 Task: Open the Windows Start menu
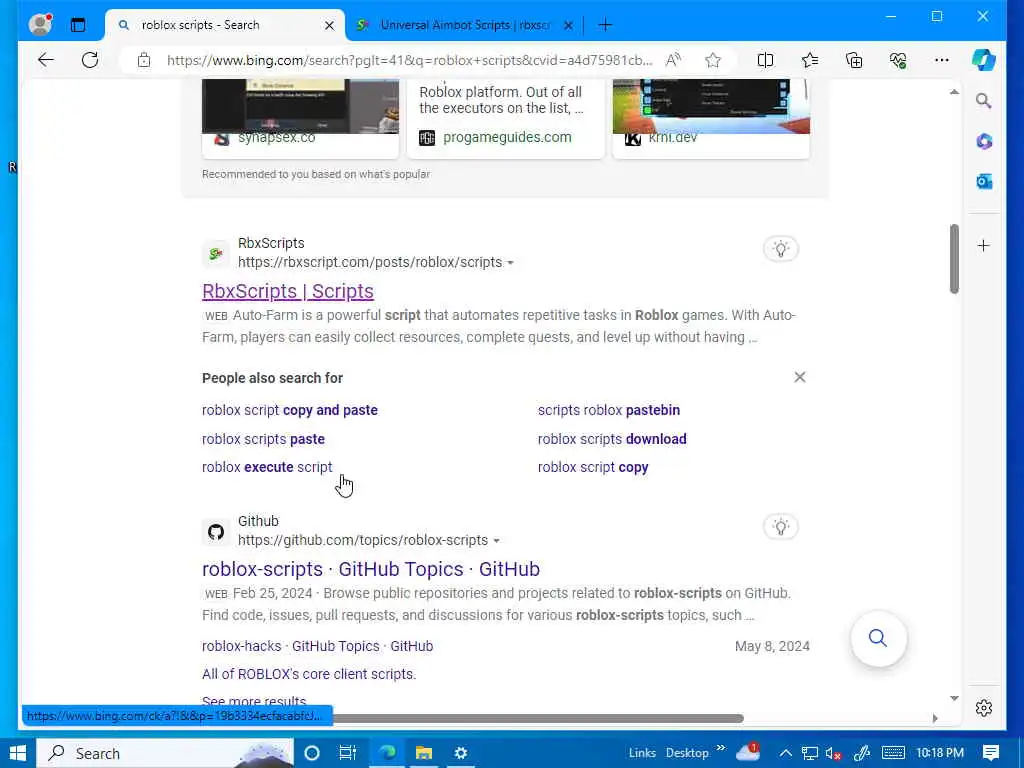pos(18,753)
